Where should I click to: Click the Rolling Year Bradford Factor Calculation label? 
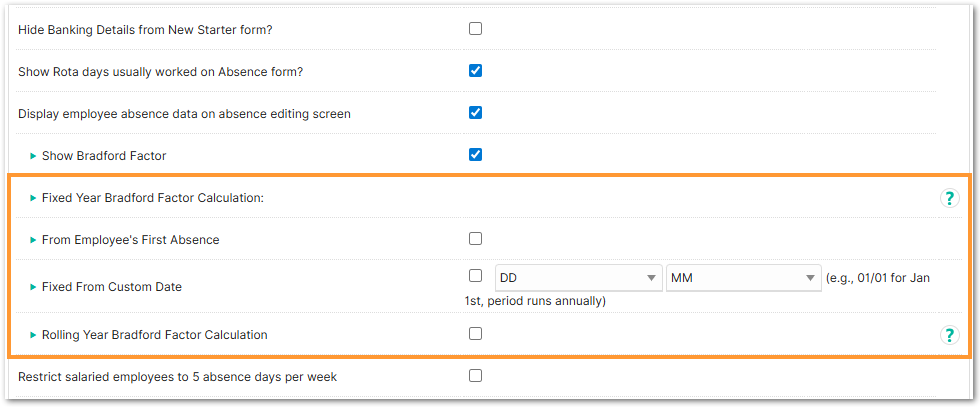point(154,335)
